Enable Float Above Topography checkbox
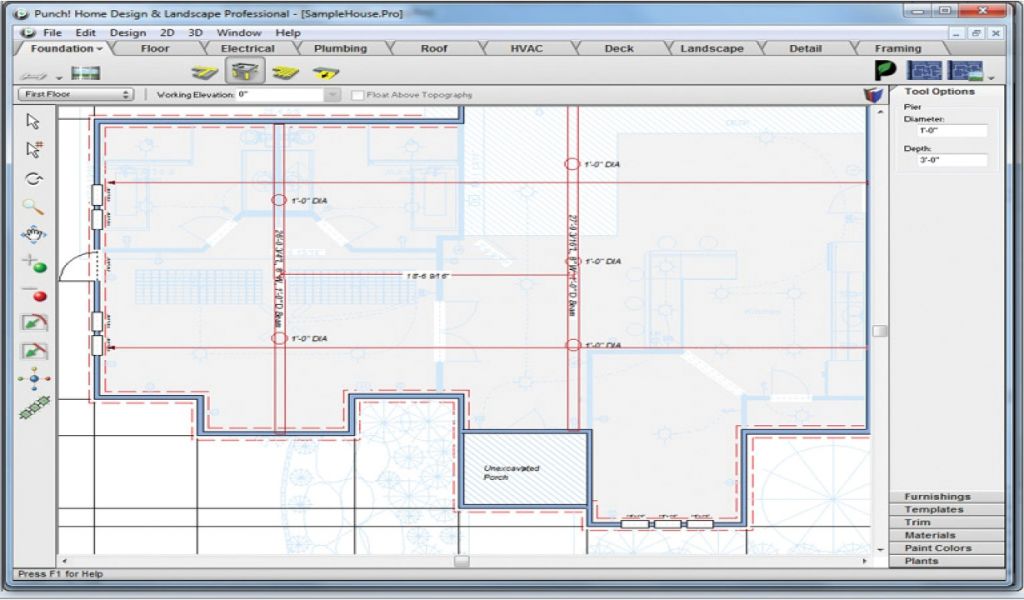Image resolution: width=1024 pixels, height=600 pixels. click(358, 95)
